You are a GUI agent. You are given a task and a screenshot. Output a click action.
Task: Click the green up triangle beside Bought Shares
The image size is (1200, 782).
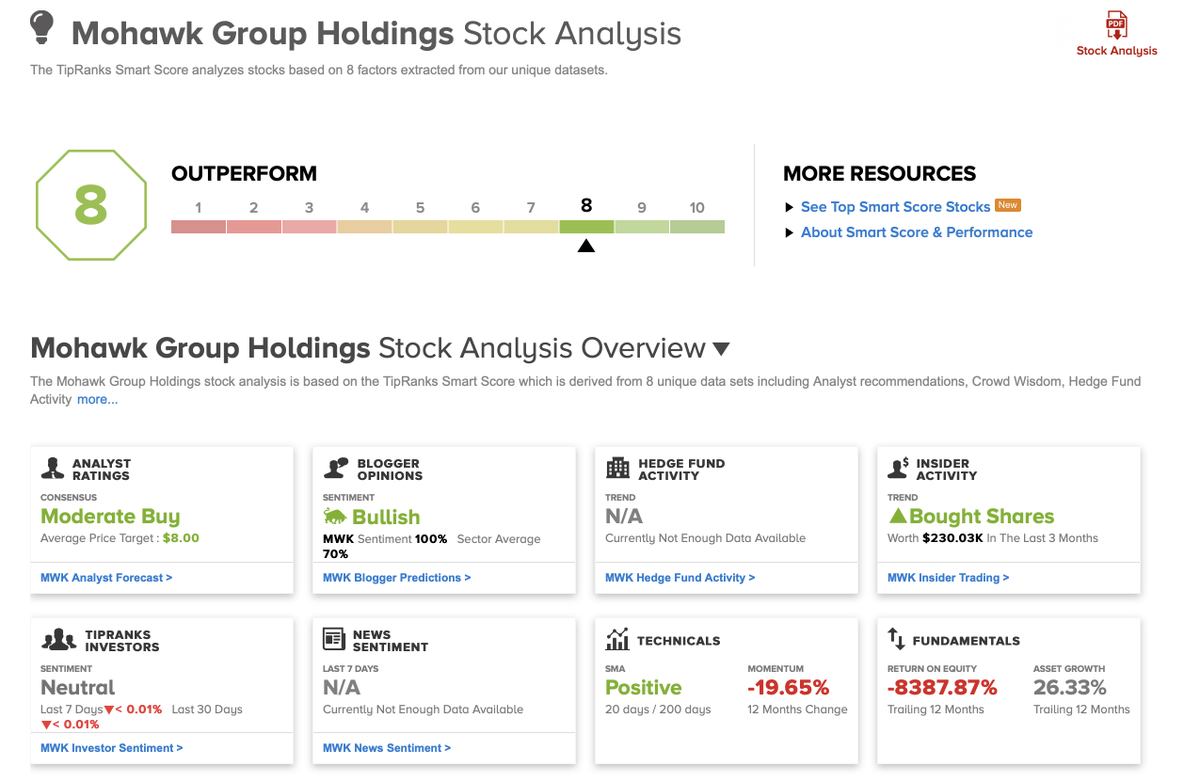tap(897, 516)
